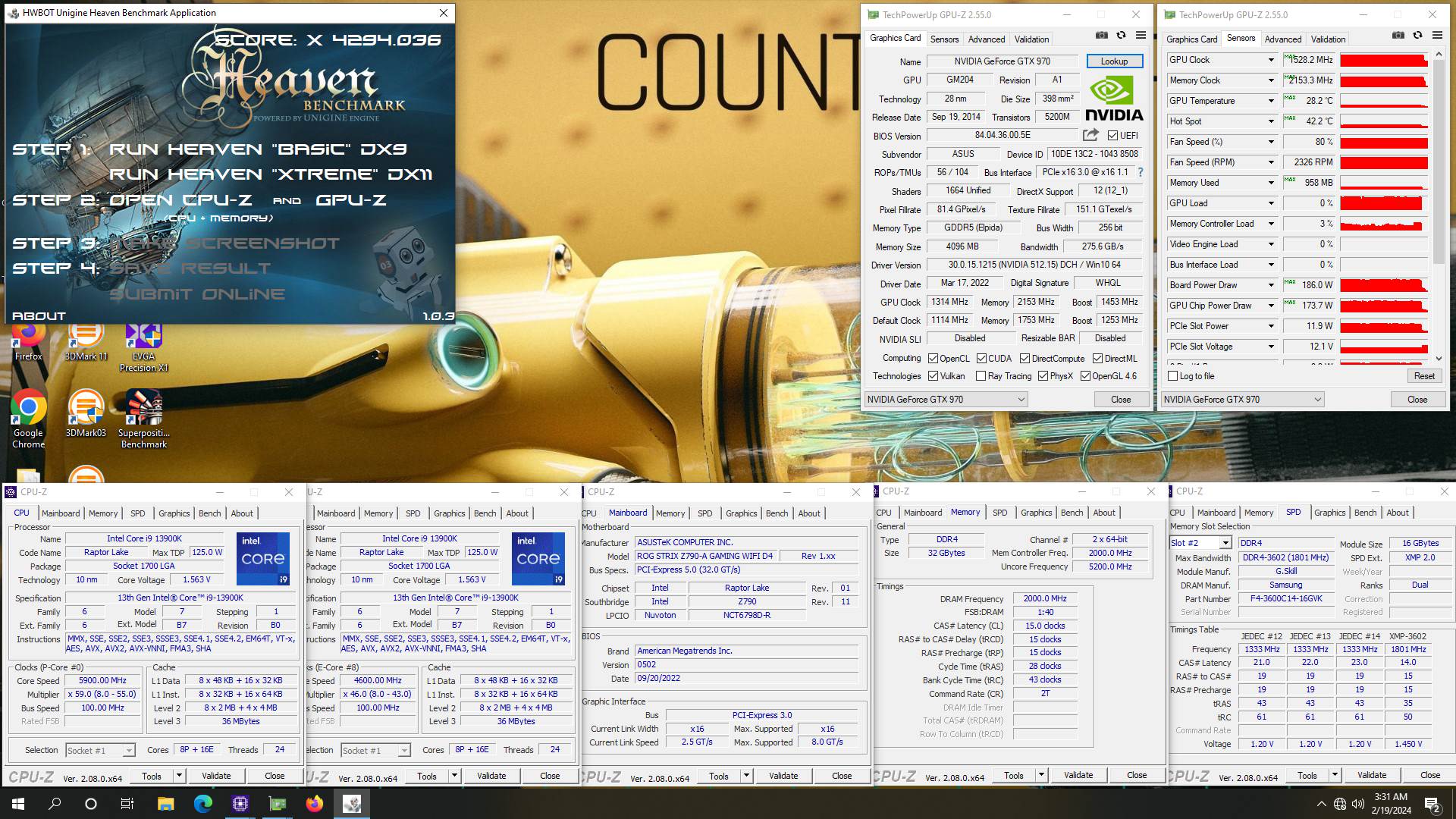This screenshot has height=819, width=1456.
Task: Open Superposition Benchmark desktop shortcut
Action: (143, 419)
